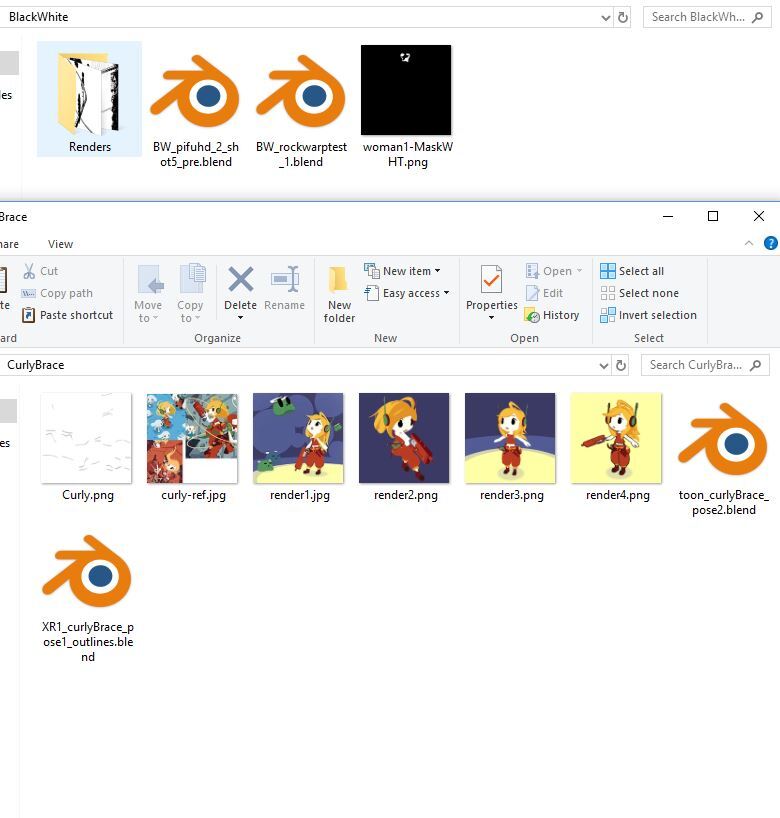The image size is (780, 818).
Task: Click the Copy to icon
Action: click(193, 279)
